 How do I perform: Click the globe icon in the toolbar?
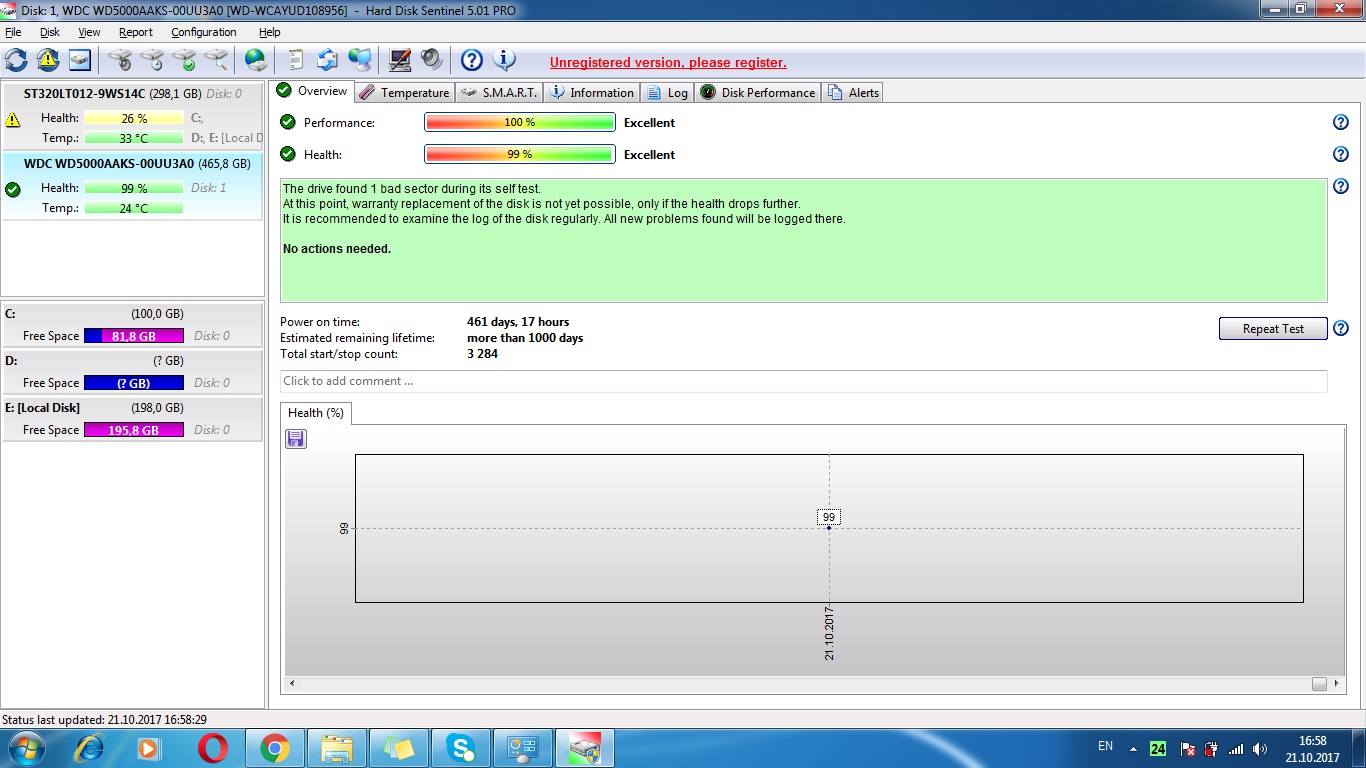(256, 60)
